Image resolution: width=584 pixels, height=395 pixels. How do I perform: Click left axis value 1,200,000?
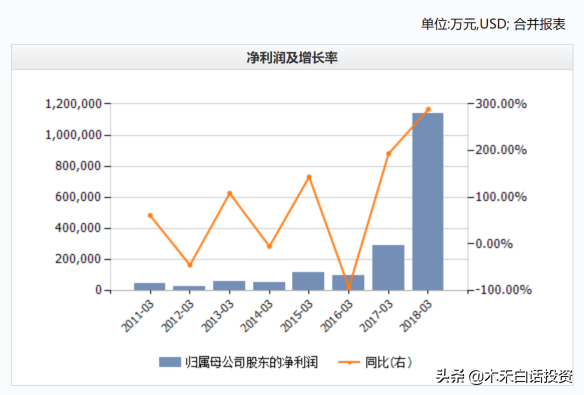73,104
